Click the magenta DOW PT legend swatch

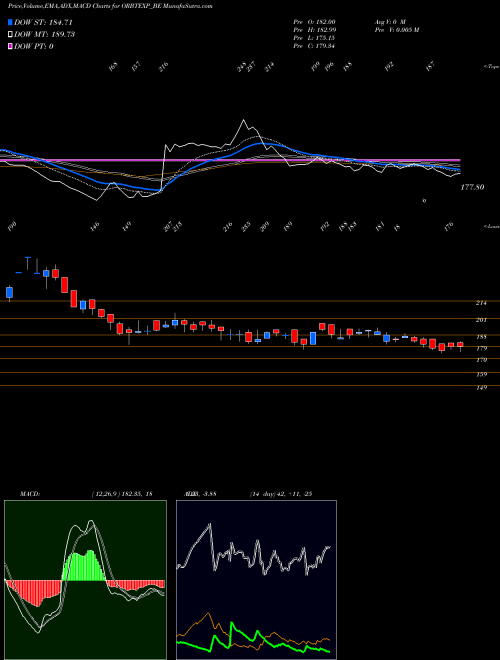click(x=10, y=46)
